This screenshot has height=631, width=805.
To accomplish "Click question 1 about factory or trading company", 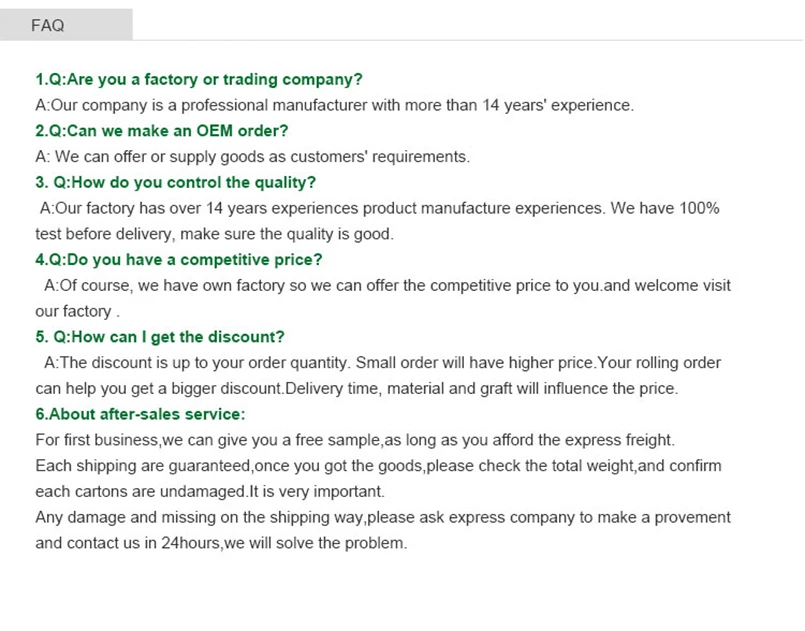I will click(199, 80).
